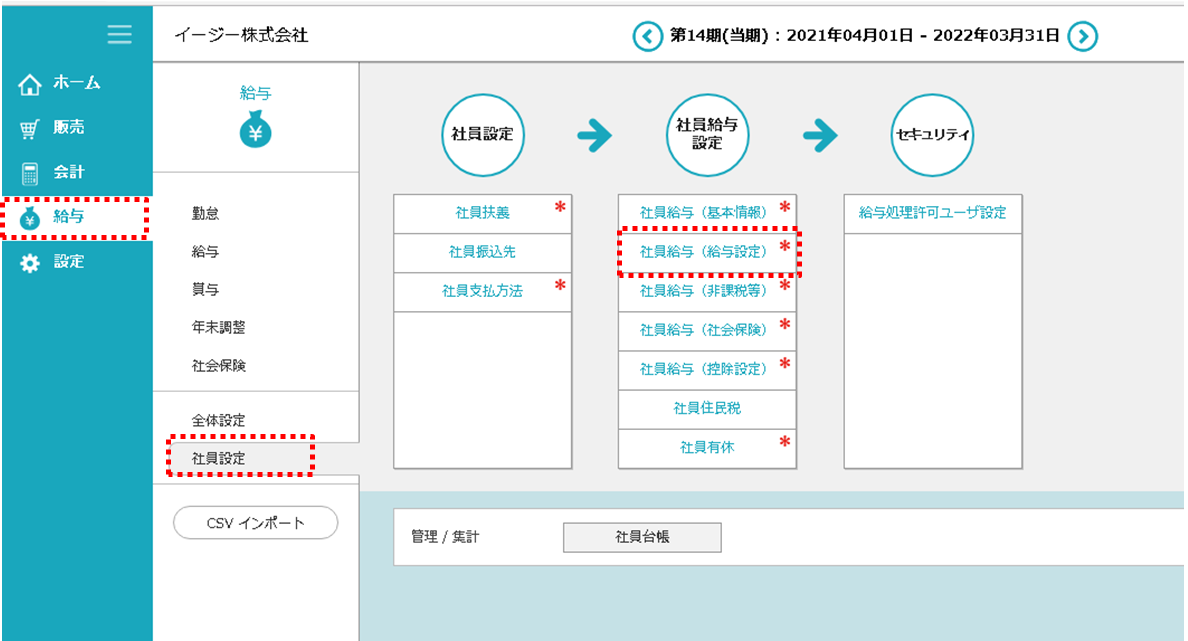Open 年末調整 in the submenu
1188x641 pixels.
tap(218, 327)
